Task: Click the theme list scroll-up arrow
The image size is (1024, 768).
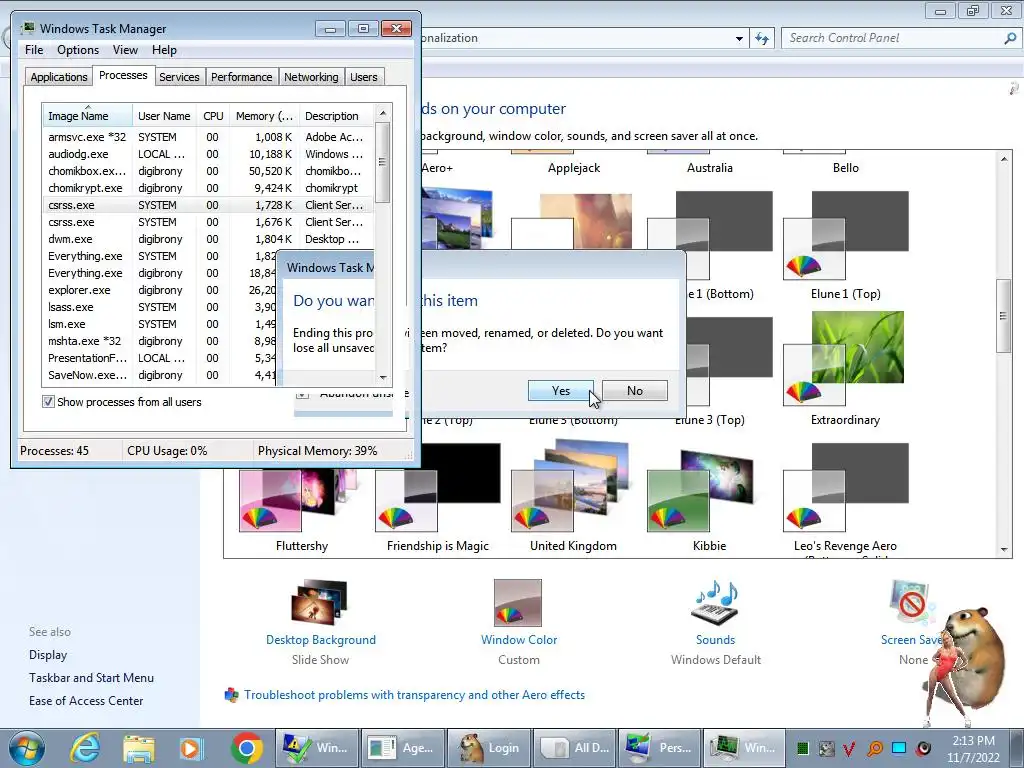Action: [x=1004, y=159]
